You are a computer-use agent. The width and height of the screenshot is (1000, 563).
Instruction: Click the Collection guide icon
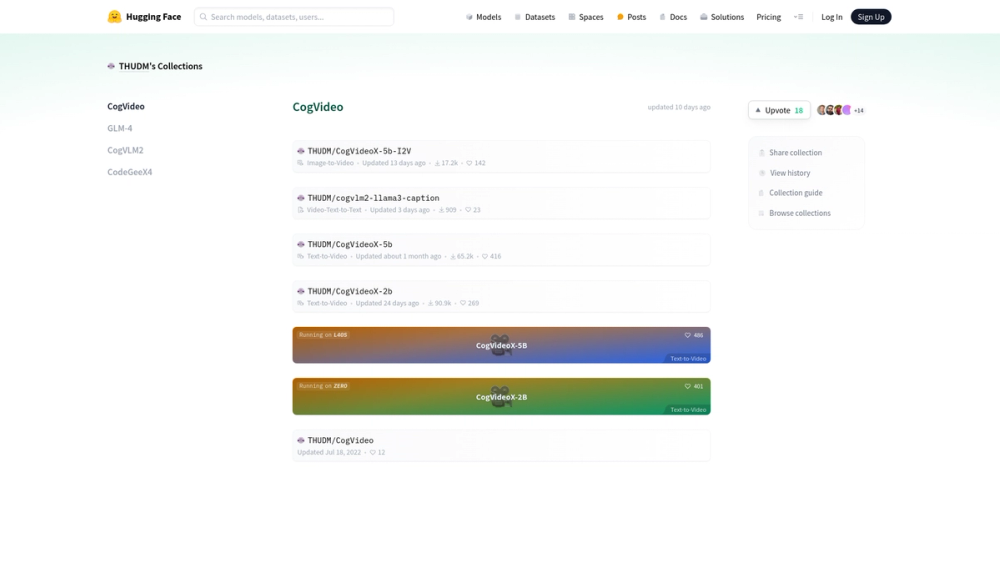click(761, 193)
